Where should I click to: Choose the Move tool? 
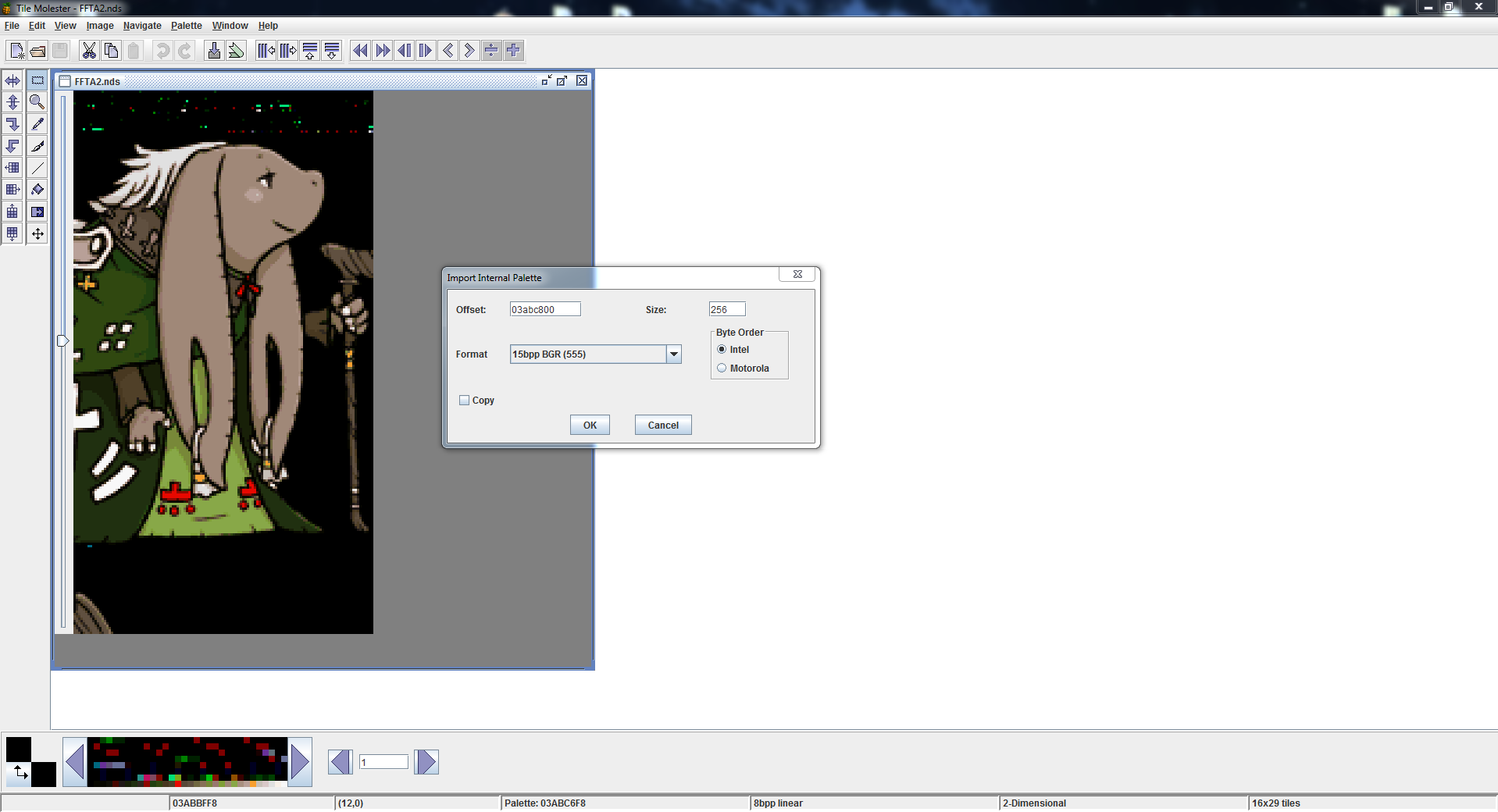[x=37, y=233]
